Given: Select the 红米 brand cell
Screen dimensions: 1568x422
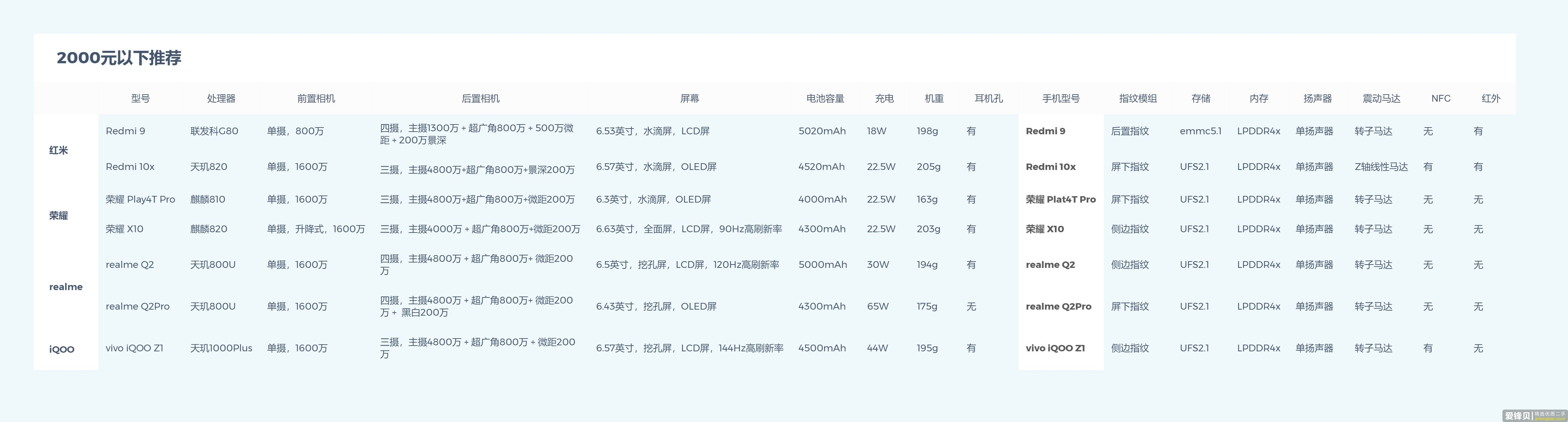Looking at the screenshot, I should [x=59, y=150].
